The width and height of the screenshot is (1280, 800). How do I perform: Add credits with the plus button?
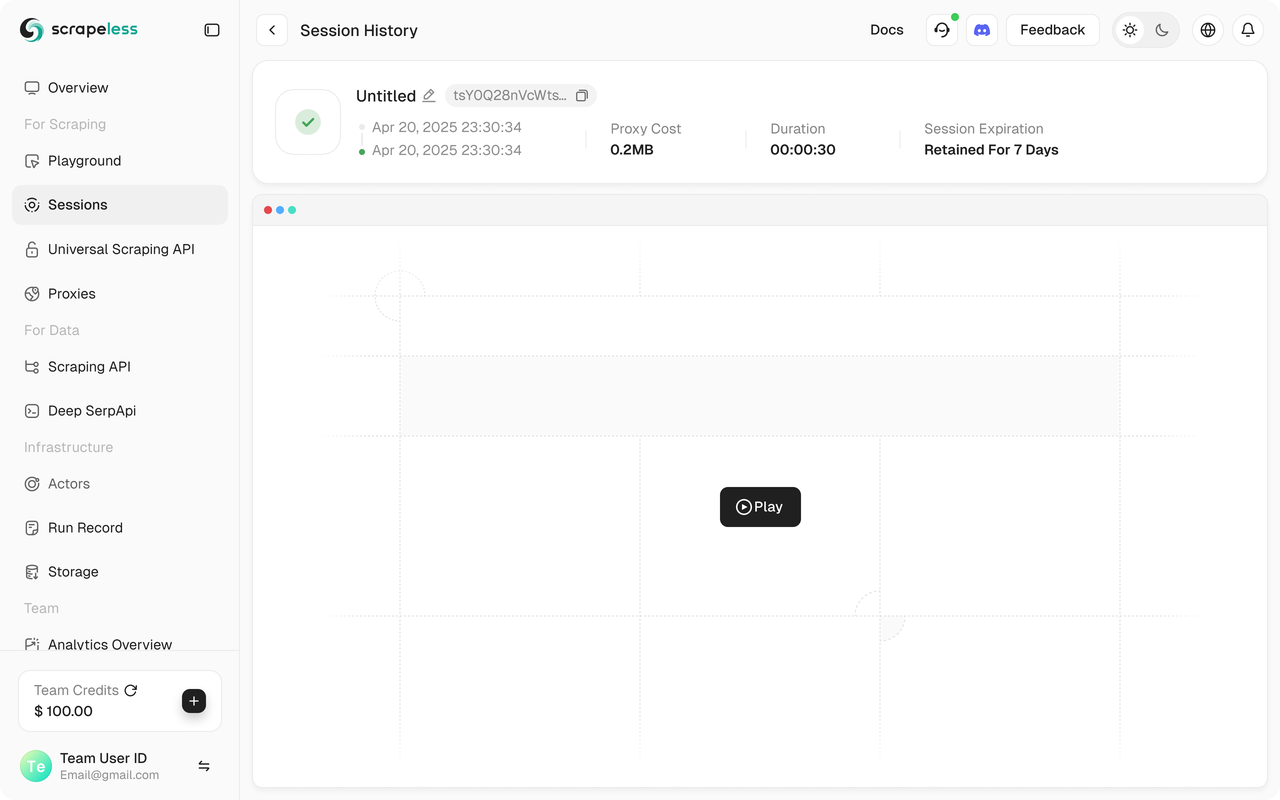(x=194, y=701)
